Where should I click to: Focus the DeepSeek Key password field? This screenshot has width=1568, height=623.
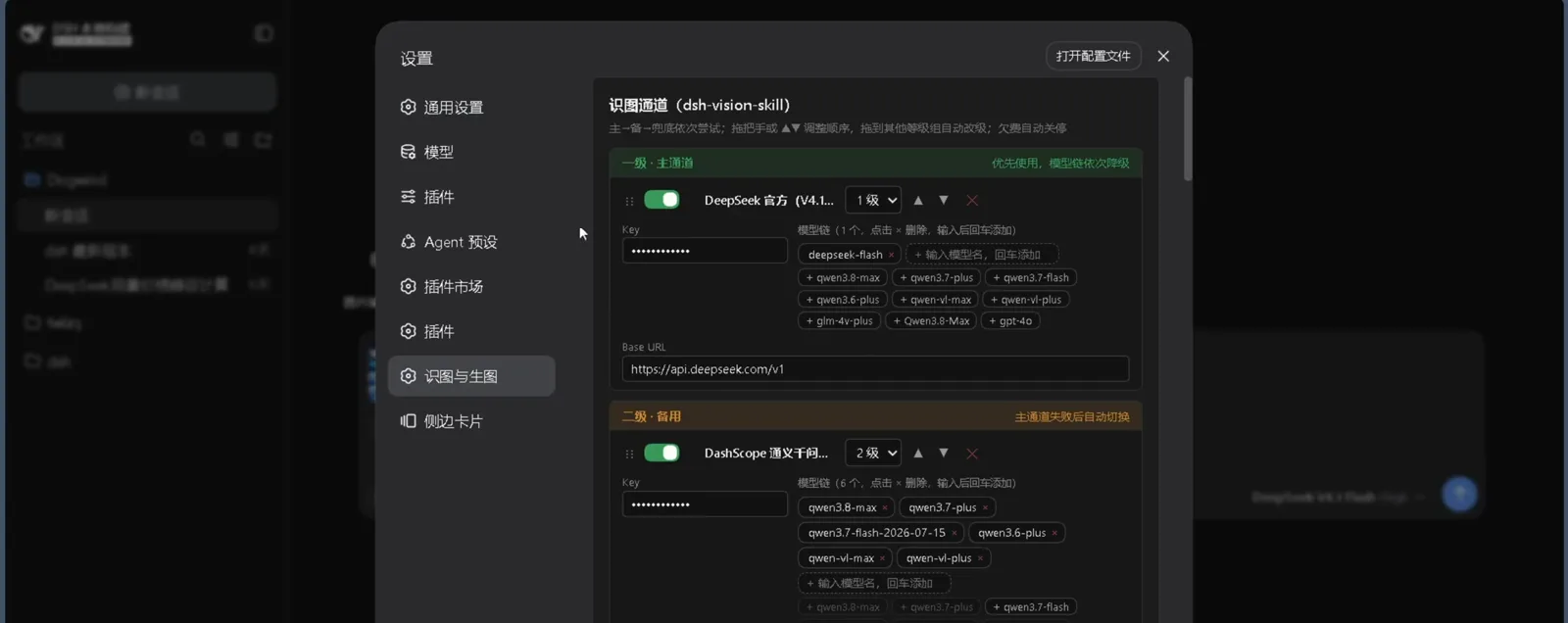pos(705,251)
